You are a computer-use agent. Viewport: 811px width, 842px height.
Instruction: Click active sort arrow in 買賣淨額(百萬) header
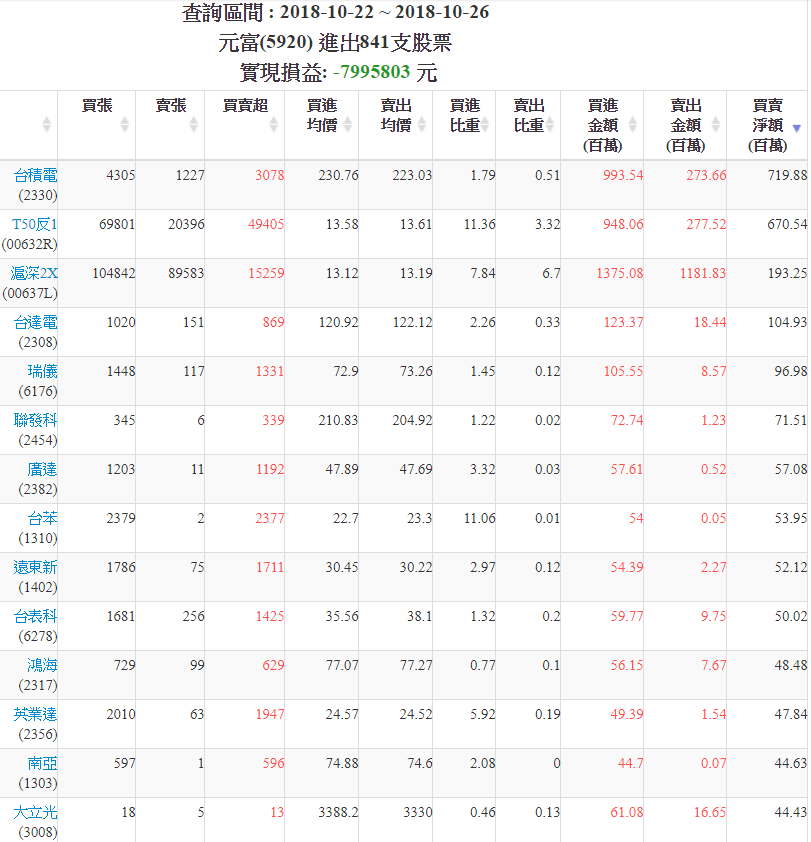(796, 128)
